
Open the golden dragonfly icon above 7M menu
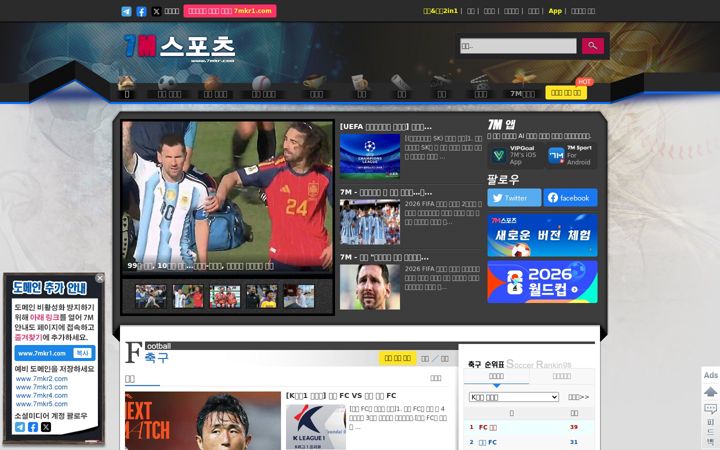(x=524, y=78)
